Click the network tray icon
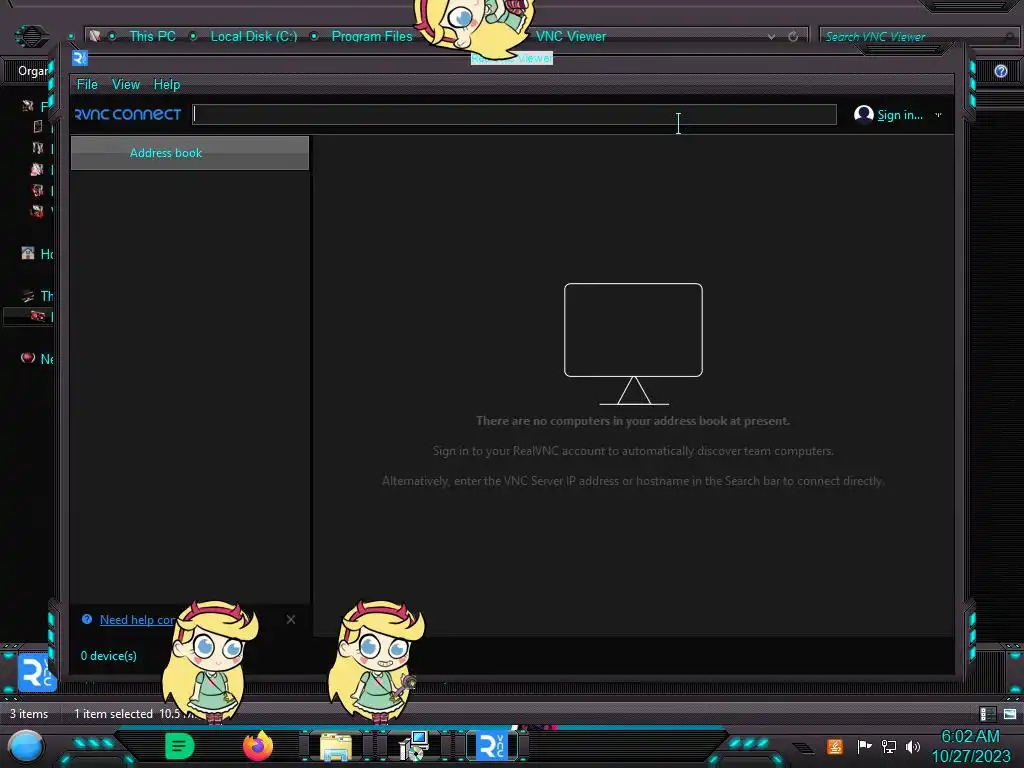Image resolution: width=1024 pixels, height=768 pixels. pos(888,746)
